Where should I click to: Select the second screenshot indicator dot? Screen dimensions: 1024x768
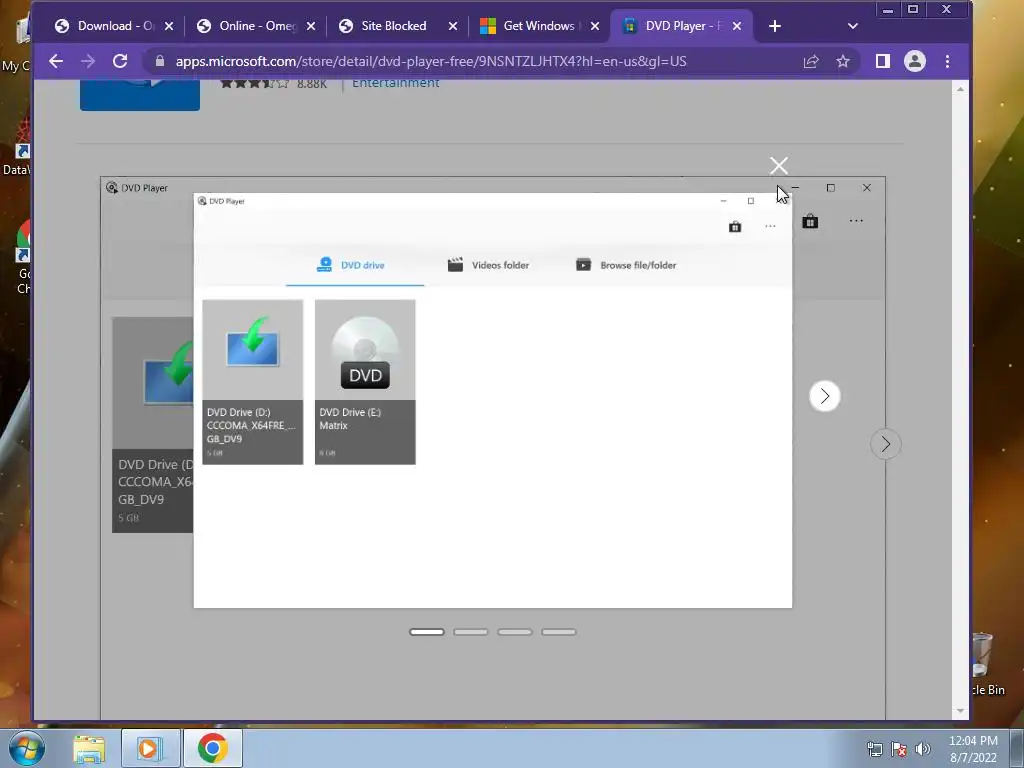pos(471,632)
